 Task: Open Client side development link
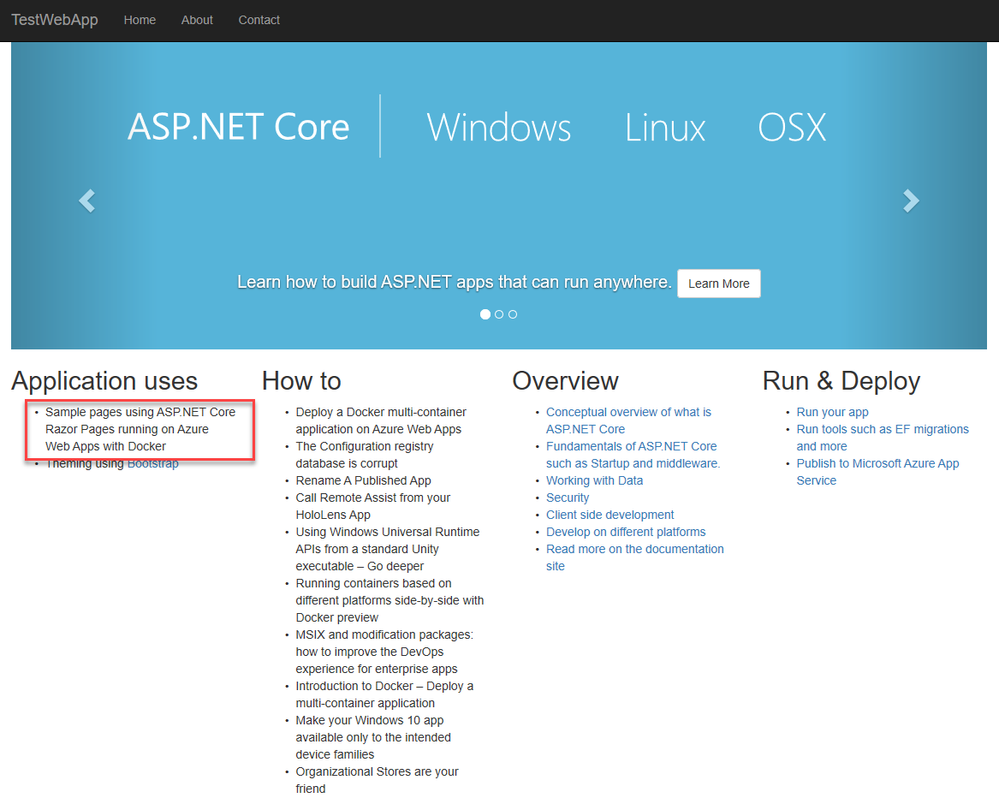coord(610,515)
